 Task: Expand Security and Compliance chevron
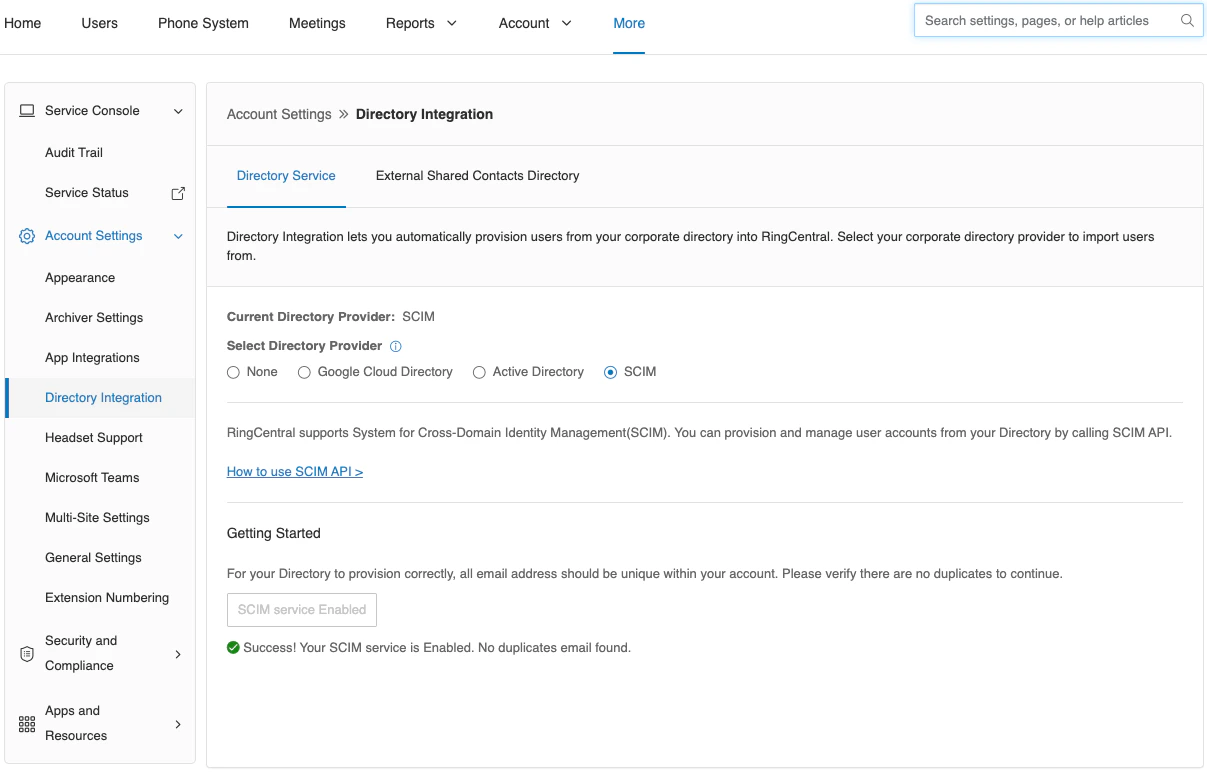(178, 654)
